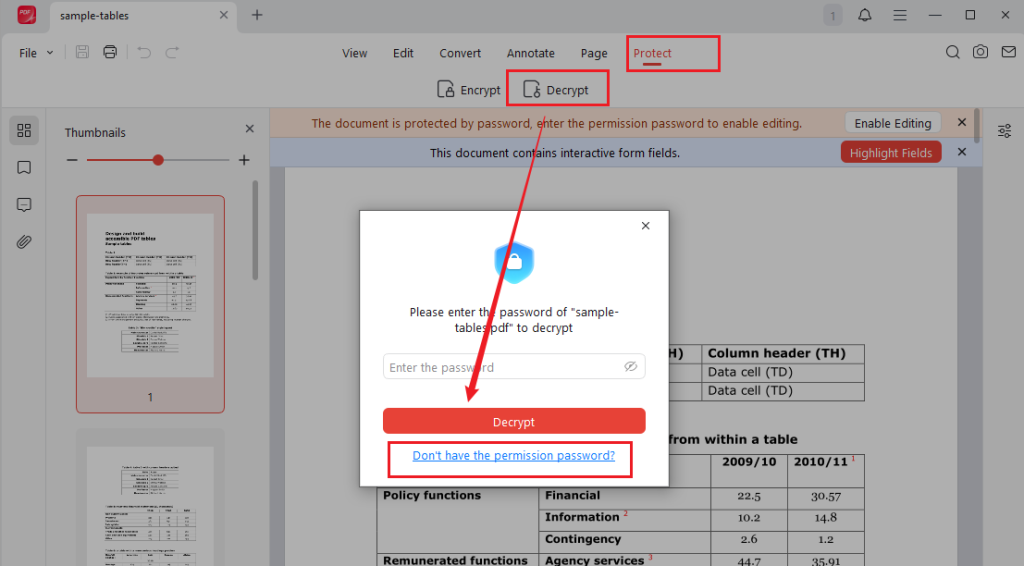The image size is (1024, 566).
Task: Take a screenshot with camera icon
Action: [x=980, y=52]
